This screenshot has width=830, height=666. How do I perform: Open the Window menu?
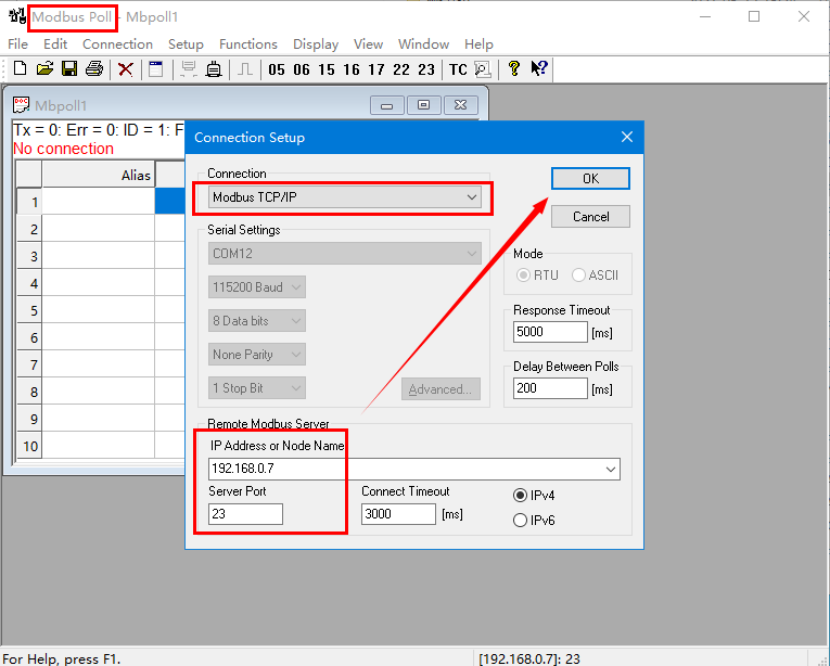point(423,44)
